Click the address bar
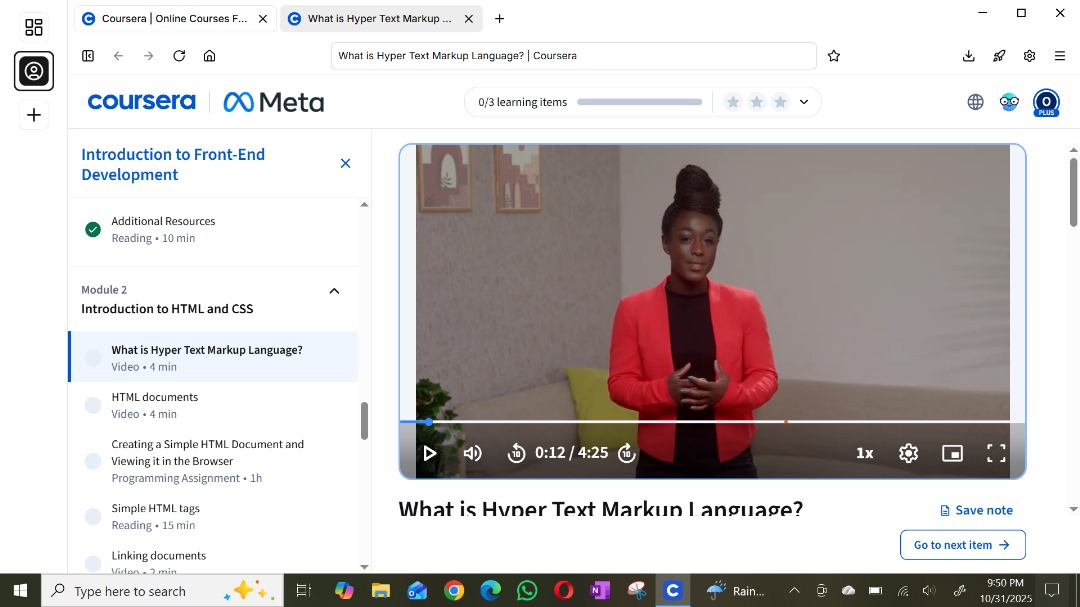 (574, 56)
